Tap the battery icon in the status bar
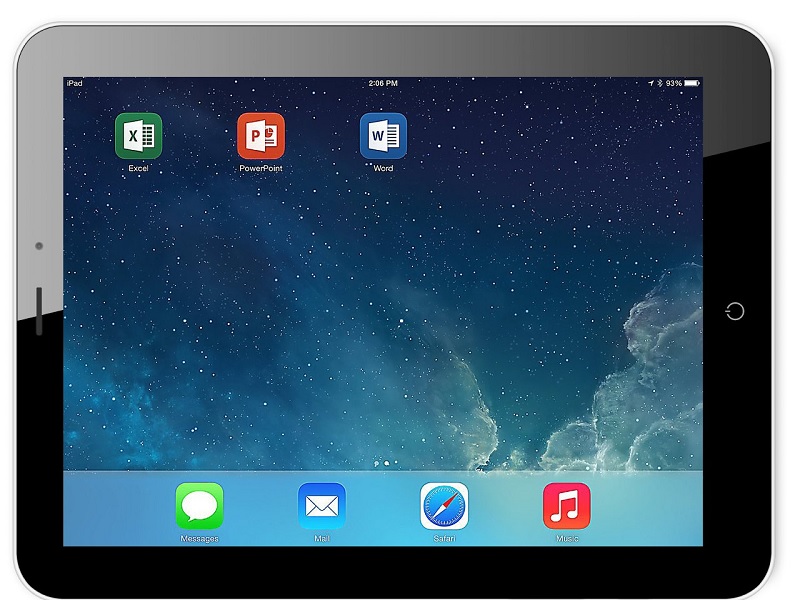 point(692,81)
